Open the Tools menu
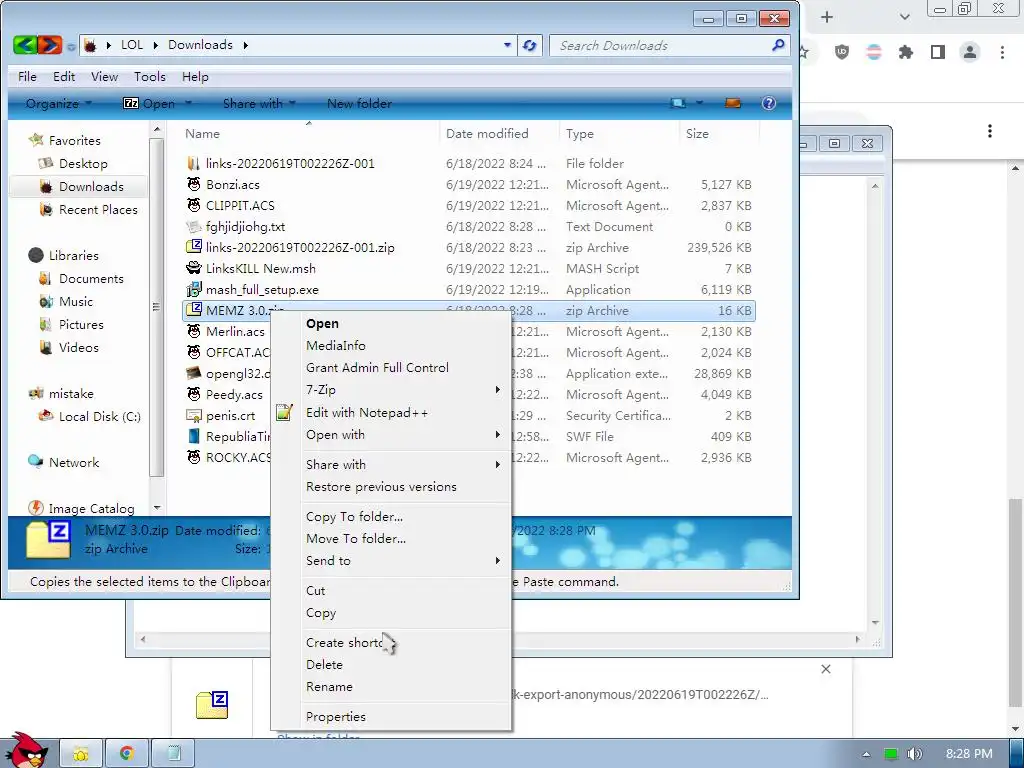 pyautogui.click(x=150, y=76)
